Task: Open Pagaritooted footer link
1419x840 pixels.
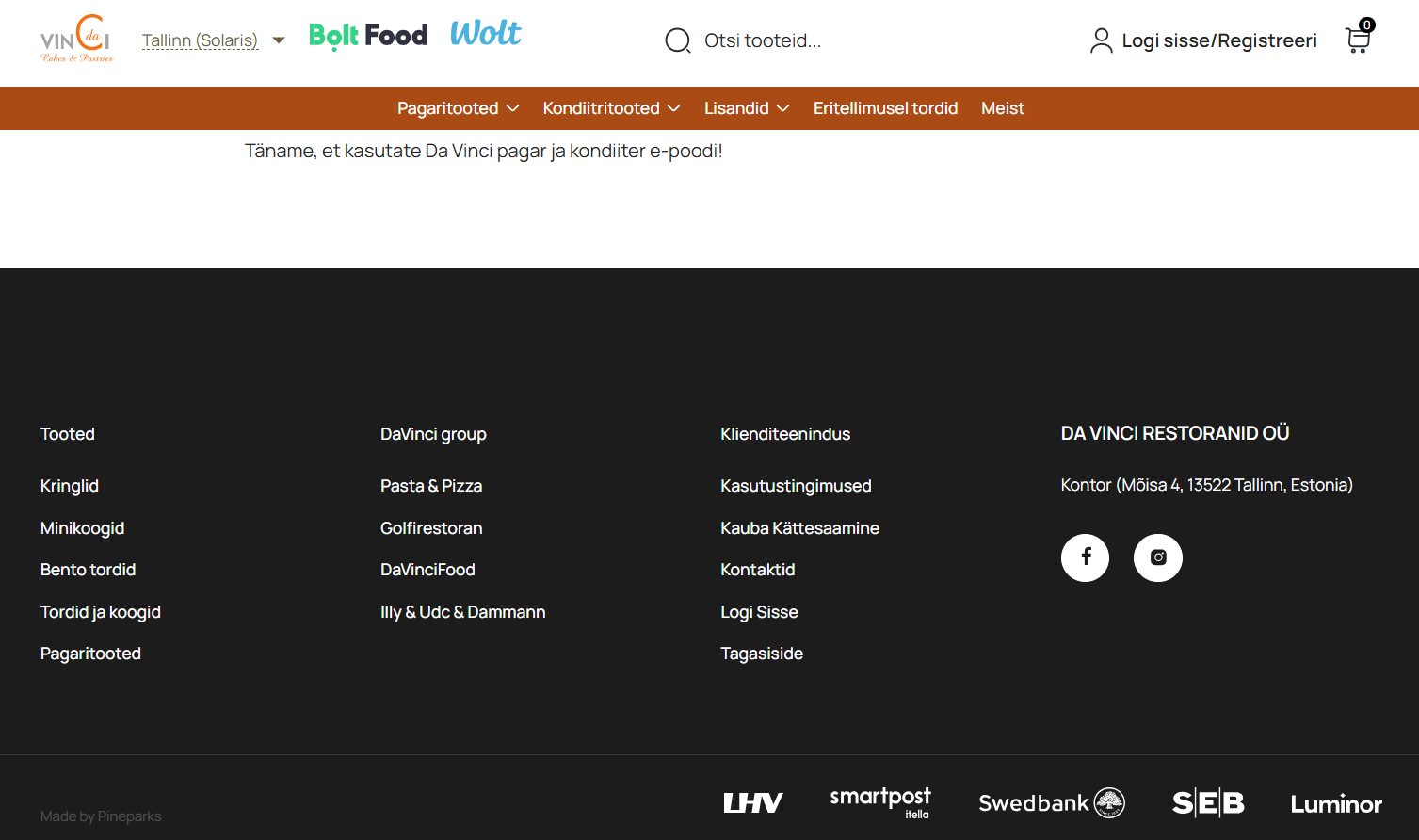Action: [90, 654]
